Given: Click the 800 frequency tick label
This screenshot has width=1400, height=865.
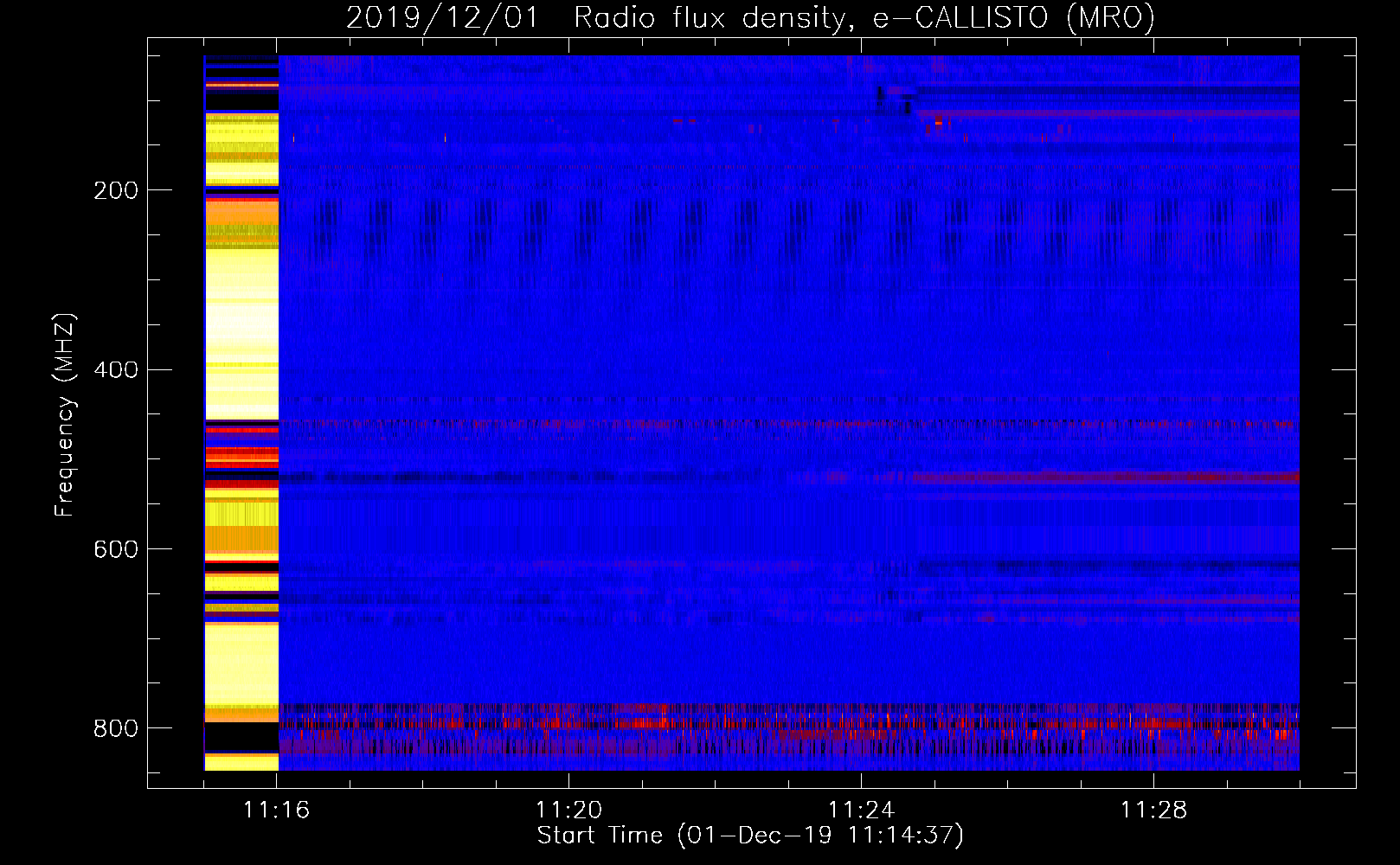Looking at the screenshot, I should click(115, 728).
